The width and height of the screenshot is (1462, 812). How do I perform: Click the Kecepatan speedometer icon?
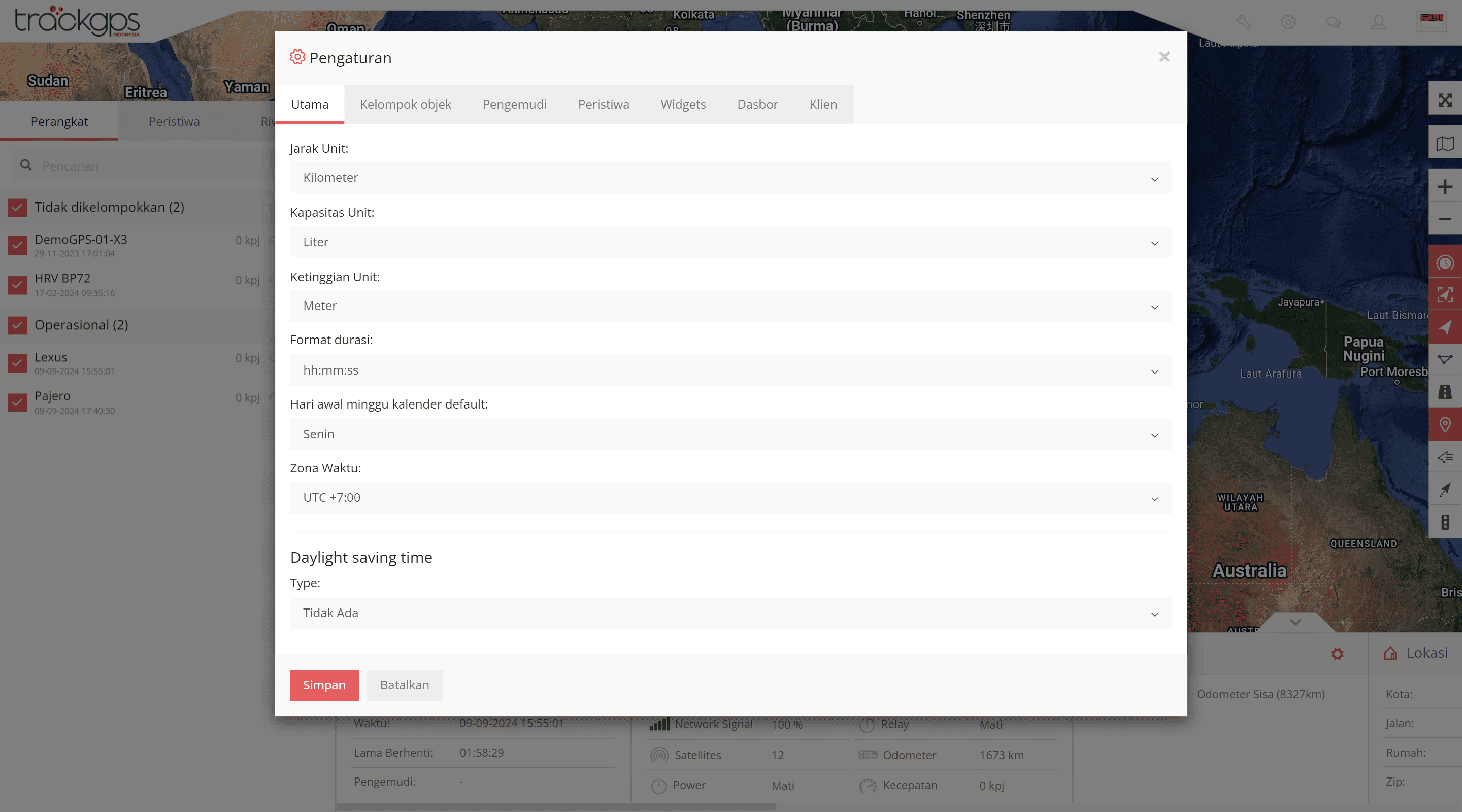(x=868, y=785)
